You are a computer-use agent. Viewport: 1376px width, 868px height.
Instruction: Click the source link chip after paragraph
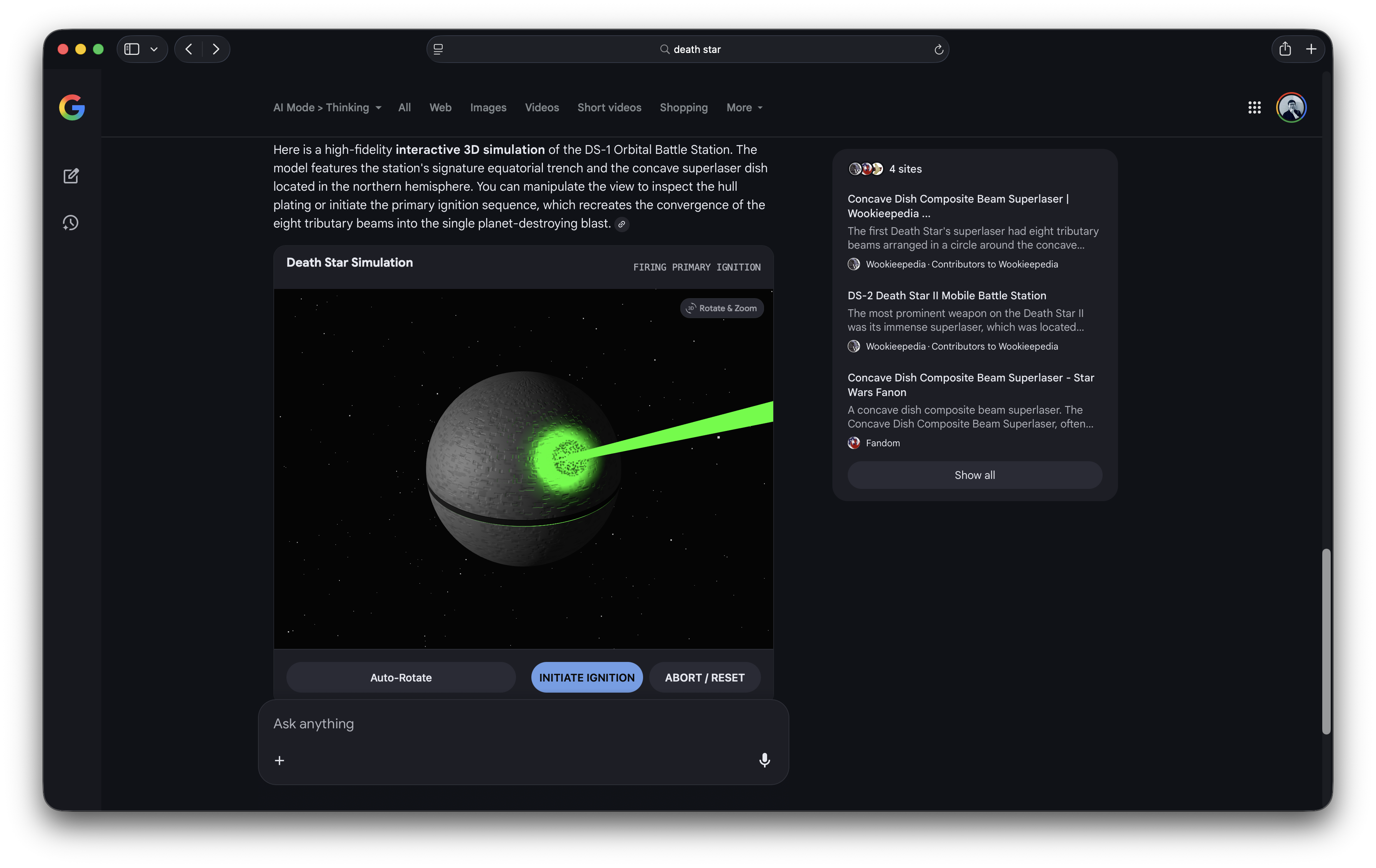pyautogui.click(x=622, y=224)
